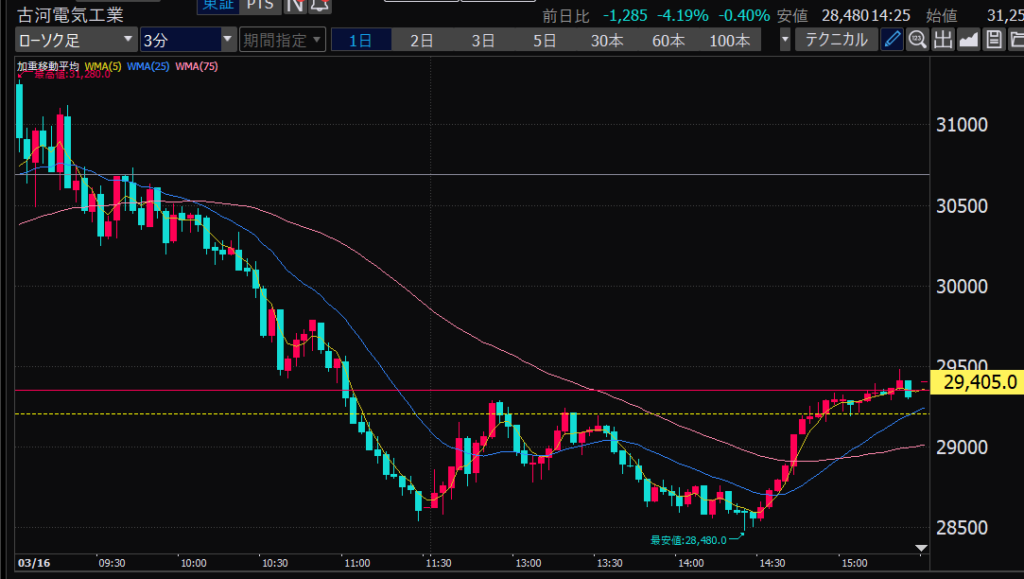Switch to the 東証 exchange toggle

coord(215,5)
